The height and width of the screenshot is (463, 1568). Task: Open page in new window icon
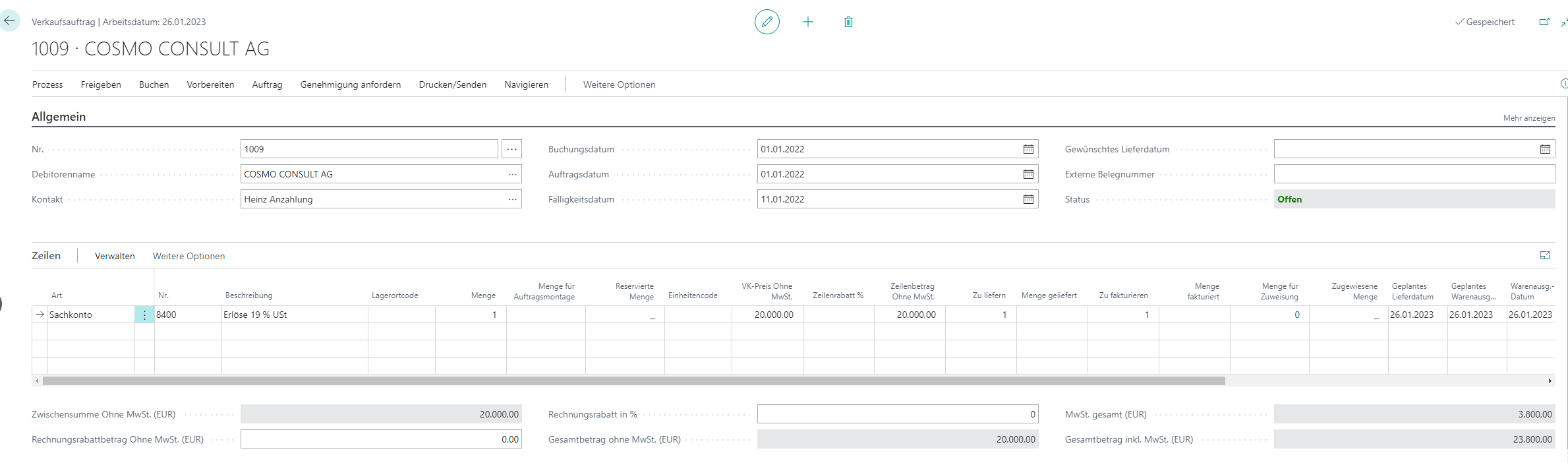(x=1544, y=22)
